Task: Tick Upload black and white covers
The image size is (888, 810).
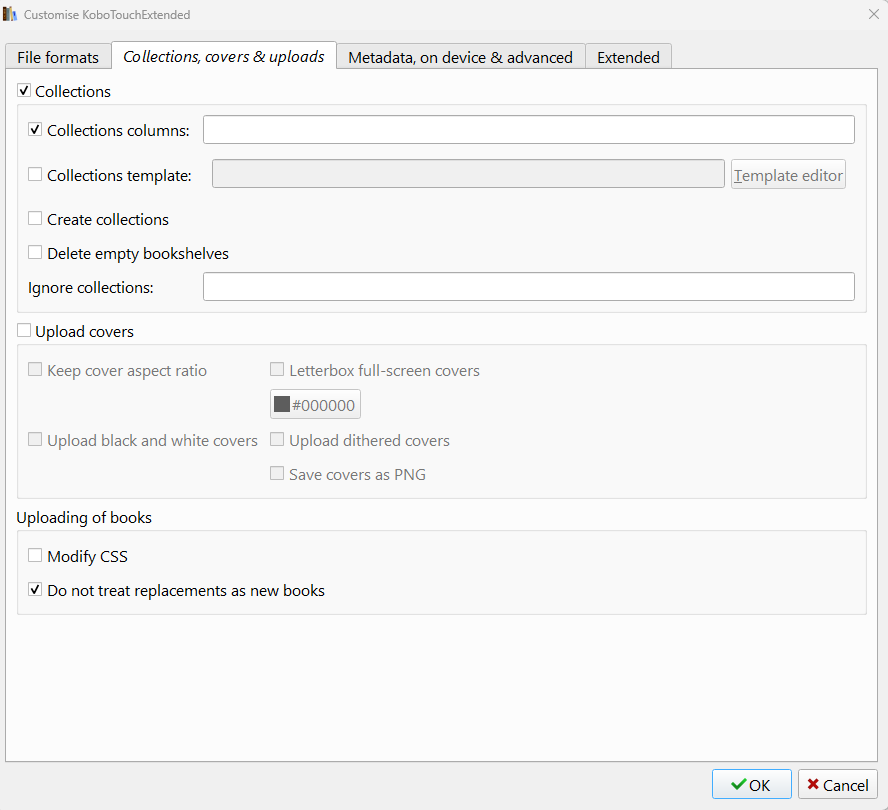Action: (35, 440)
